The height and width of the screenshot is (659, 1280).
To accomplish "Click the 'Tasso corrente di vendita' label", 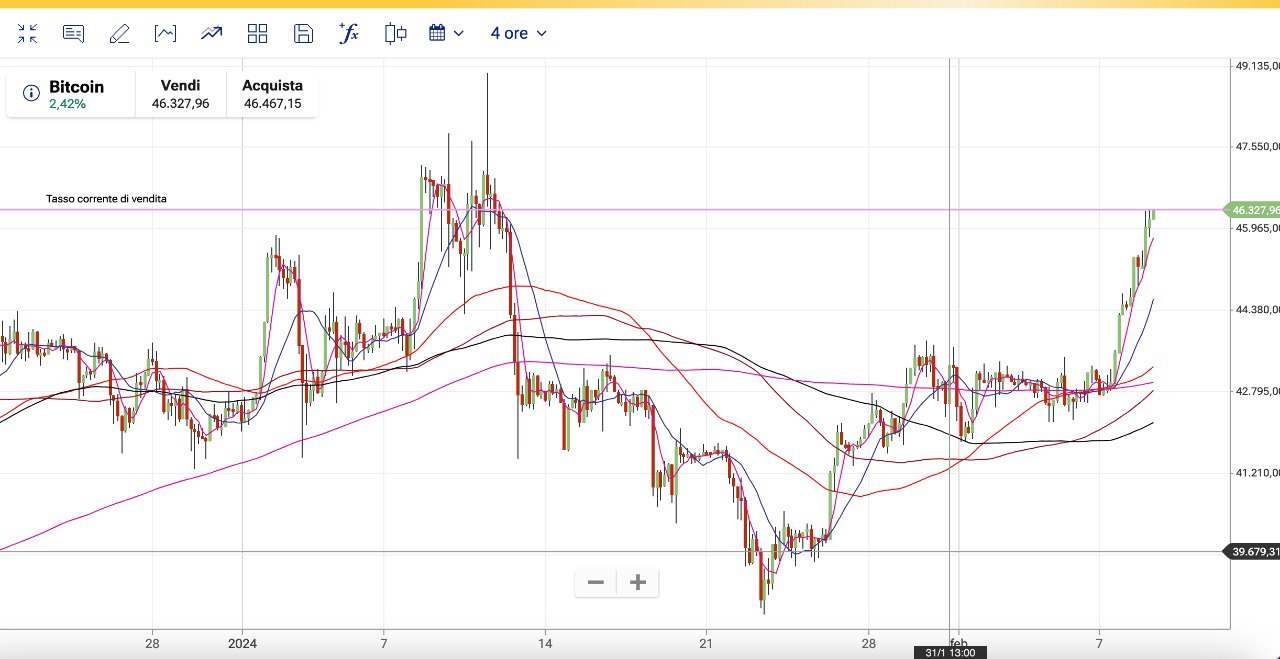I will (x=106, y=199).
